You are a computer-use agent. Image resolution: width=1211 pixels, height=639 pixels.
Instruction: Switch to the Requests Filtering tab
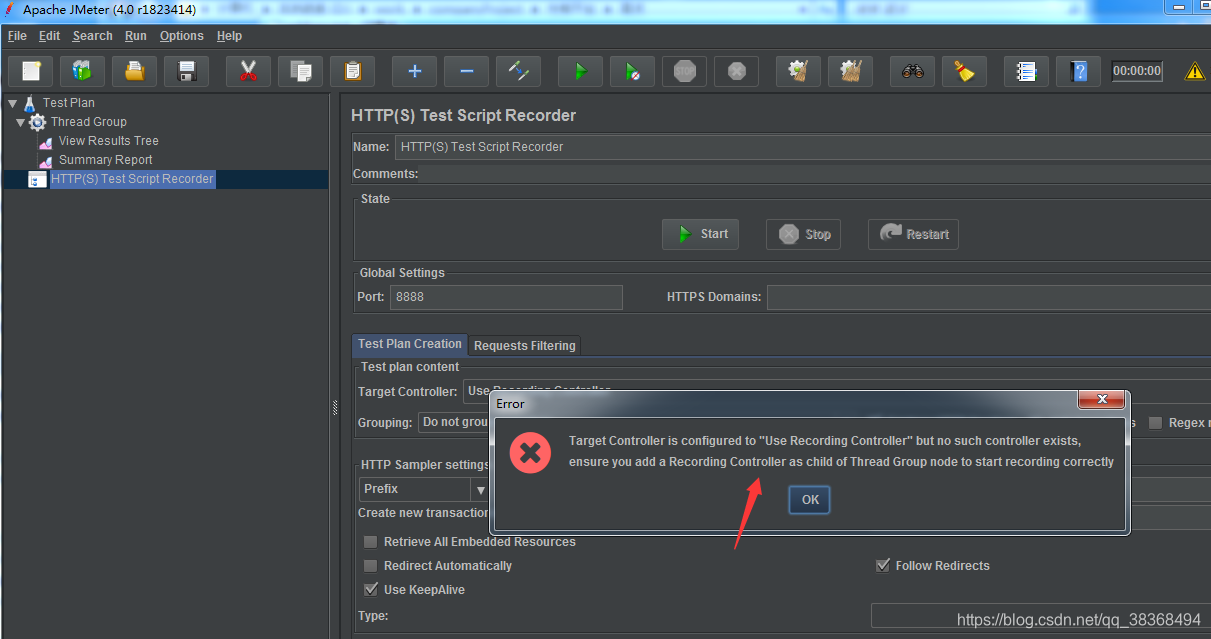point(524,345)
